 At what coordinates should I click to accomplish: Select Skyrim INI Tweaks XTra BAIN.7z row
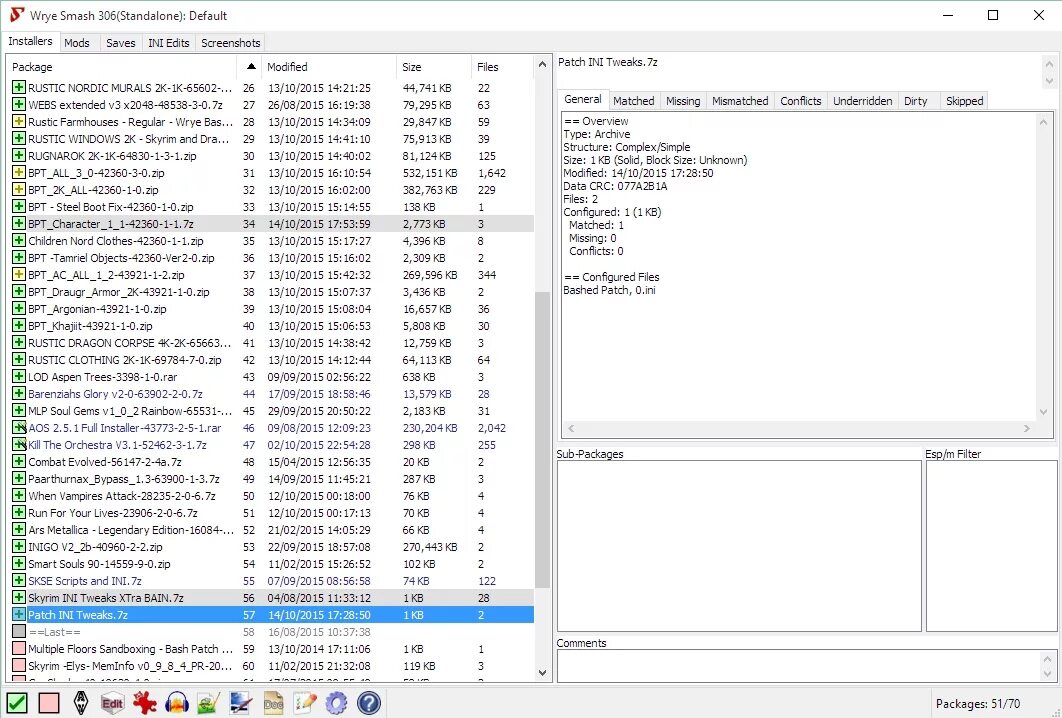tap(271, 597)
